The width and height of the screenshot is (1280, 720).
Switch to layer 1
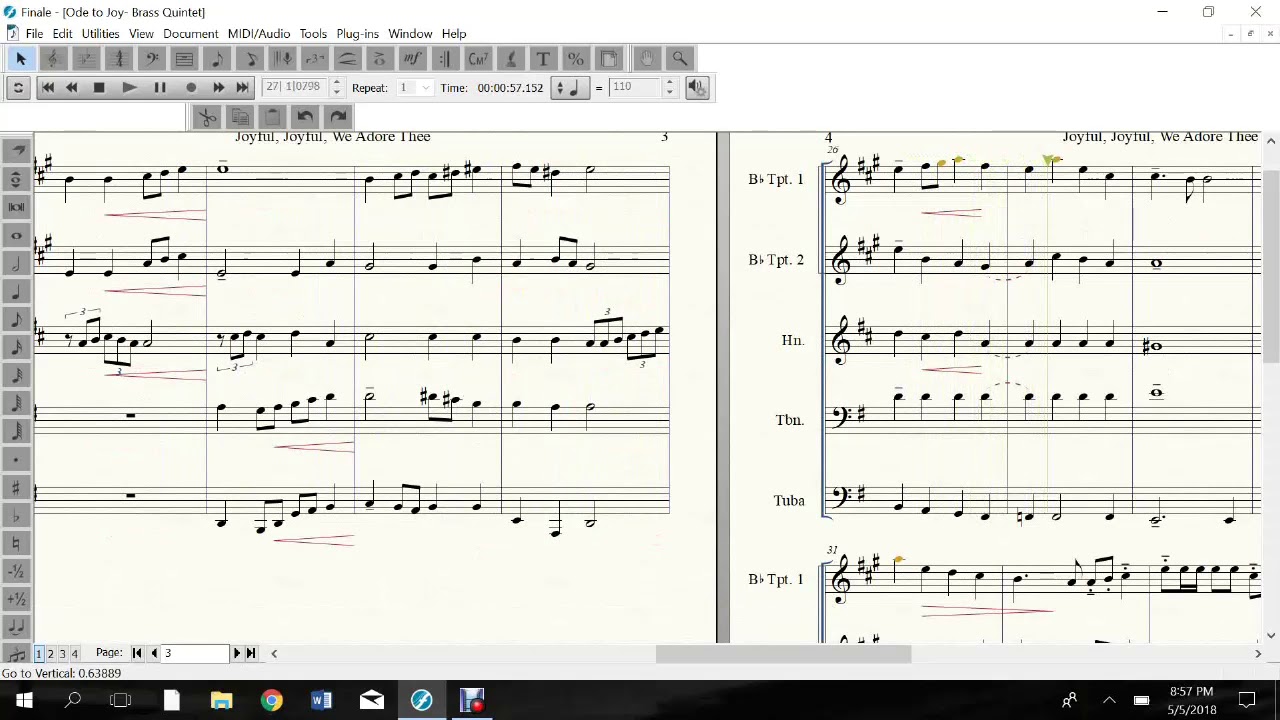(x=39, y=653)
